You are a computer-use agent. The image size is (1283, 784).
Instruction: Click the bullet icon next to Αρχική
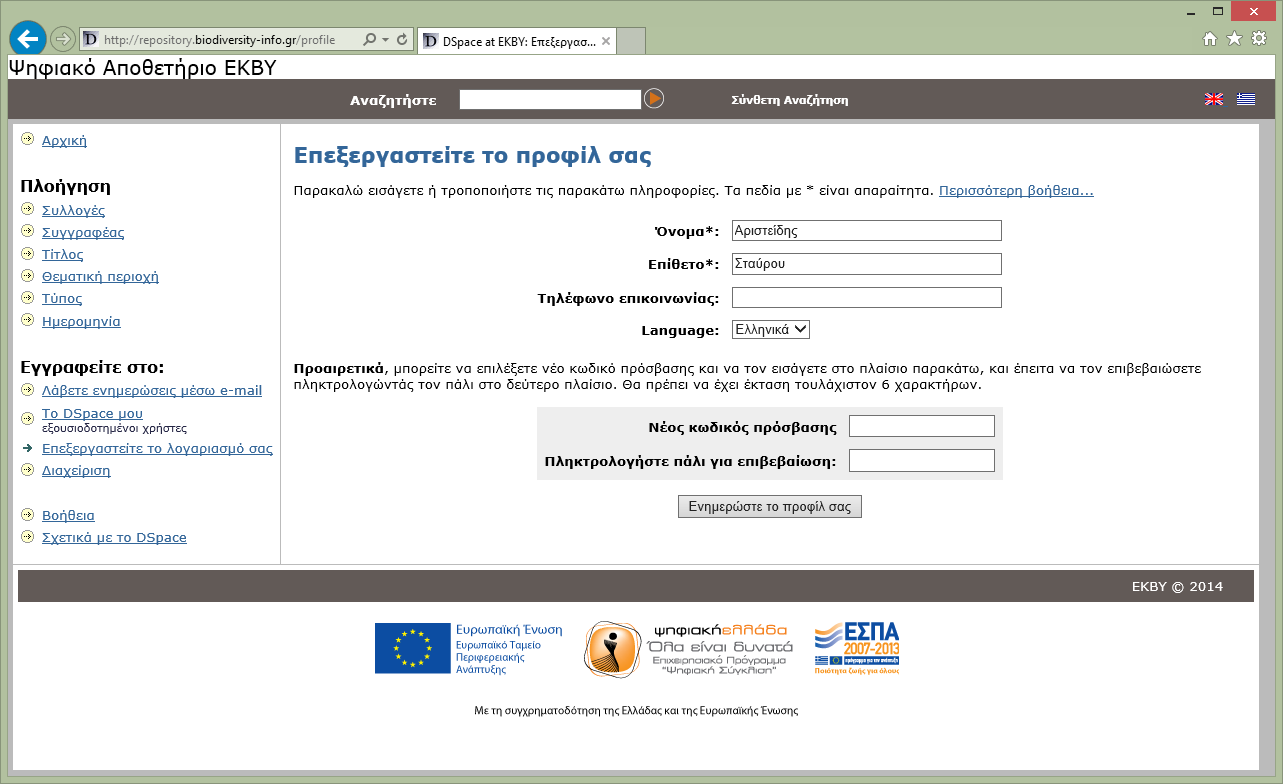27,139
